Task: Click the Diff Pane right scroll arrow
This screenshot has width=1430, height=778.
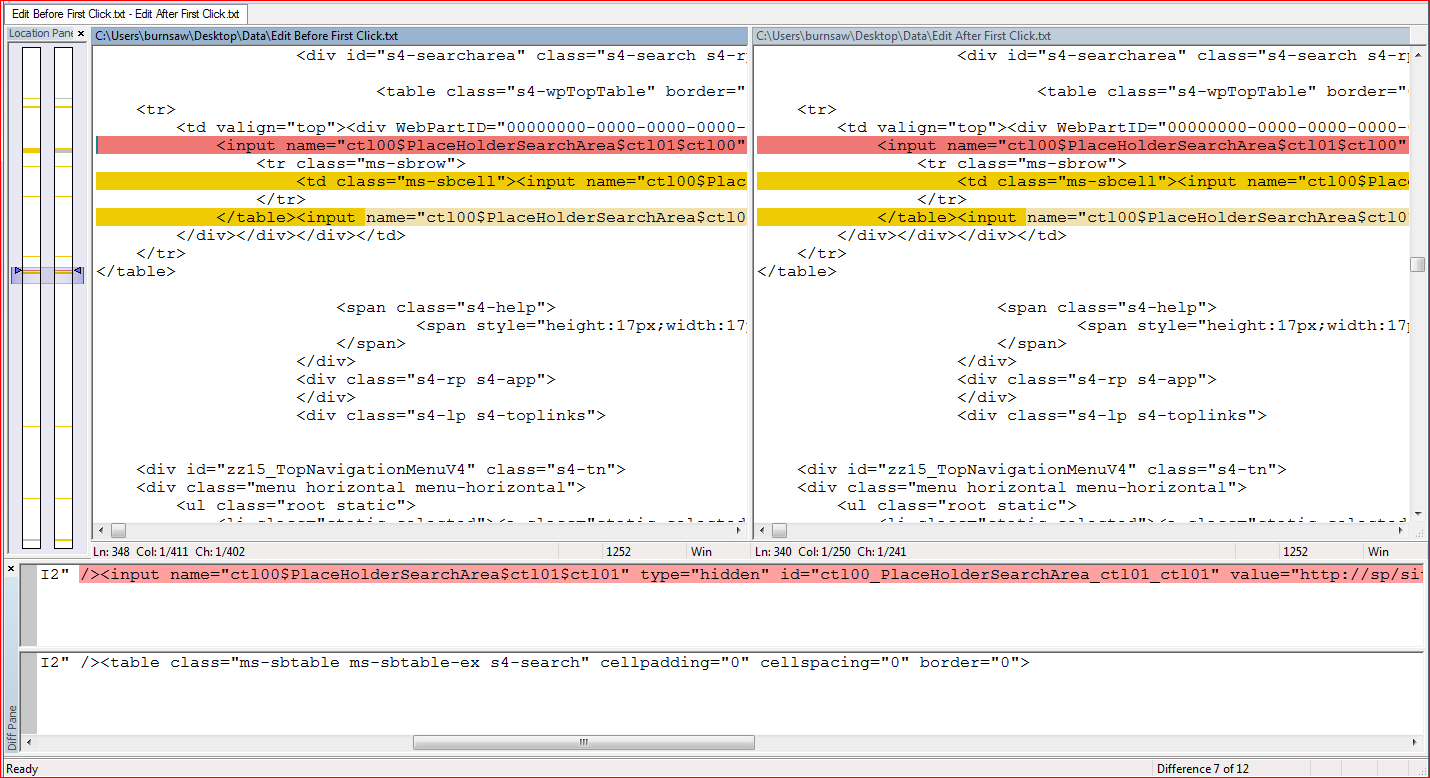Action: click(1415, 743)
